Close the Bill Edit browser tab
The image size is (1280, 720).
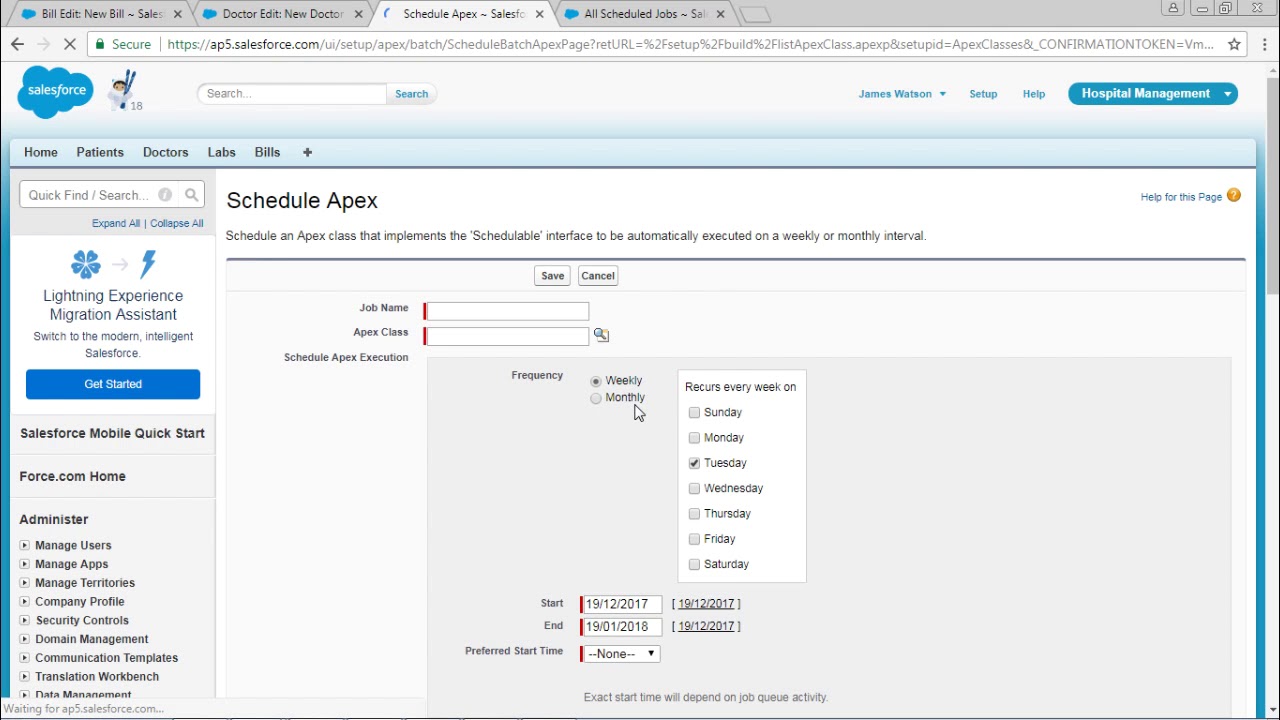tap(178, 14)
